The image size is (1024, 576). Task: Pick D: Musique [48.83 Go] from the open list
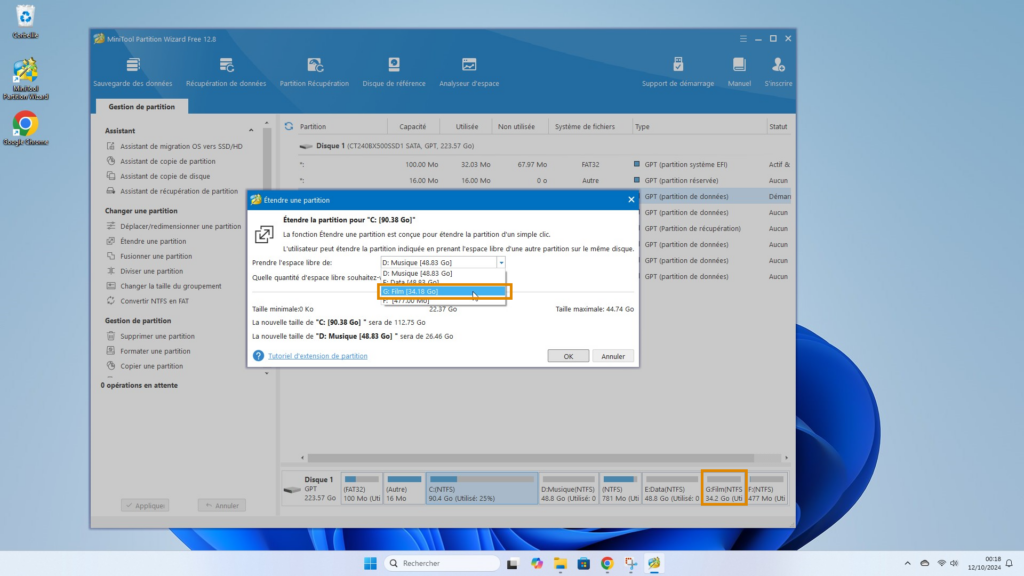443,274
